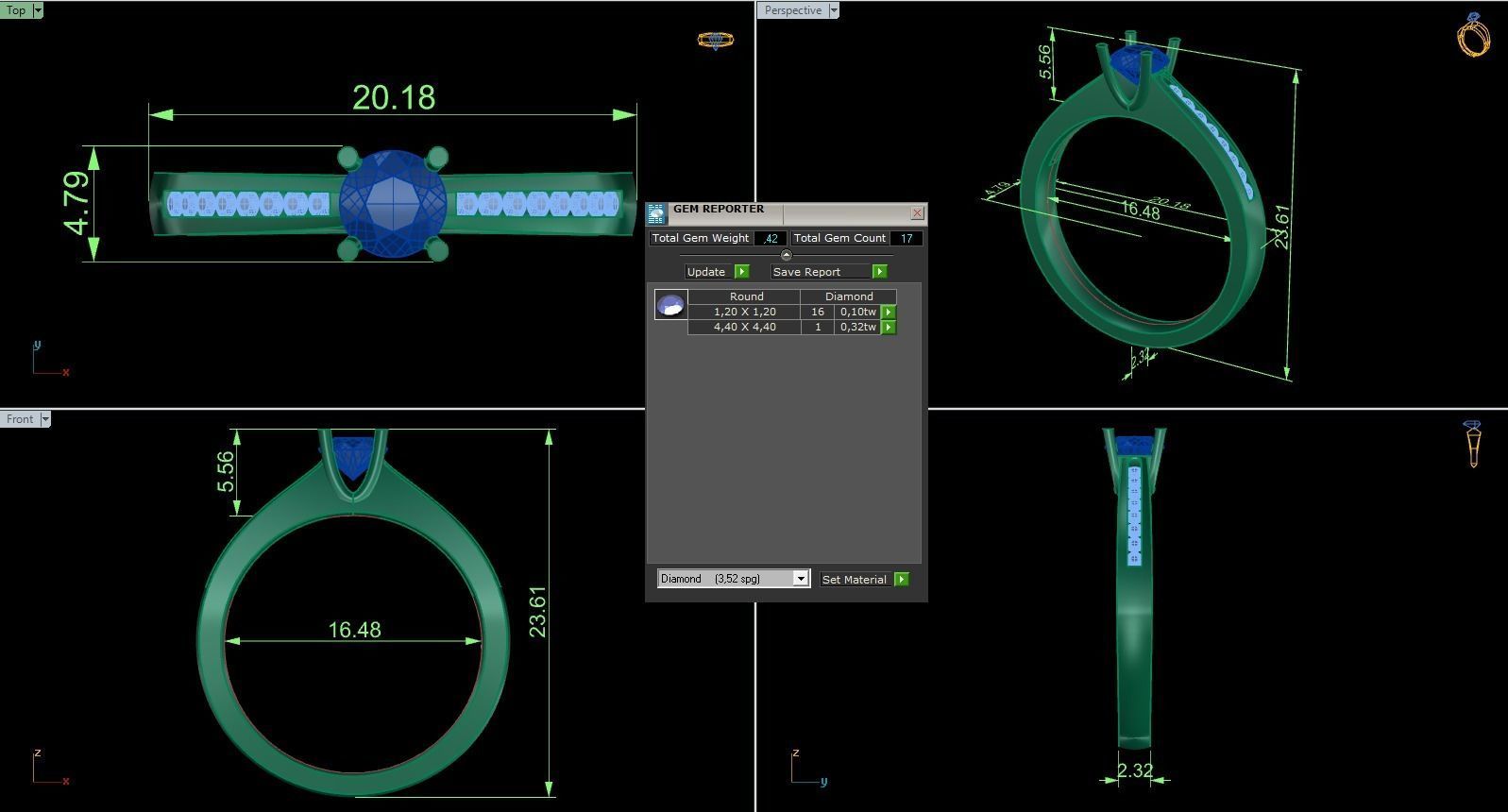The image size is (1508, 812).
Task: Click green arrow on the 0,10tw row
Action: coord(889,312)
